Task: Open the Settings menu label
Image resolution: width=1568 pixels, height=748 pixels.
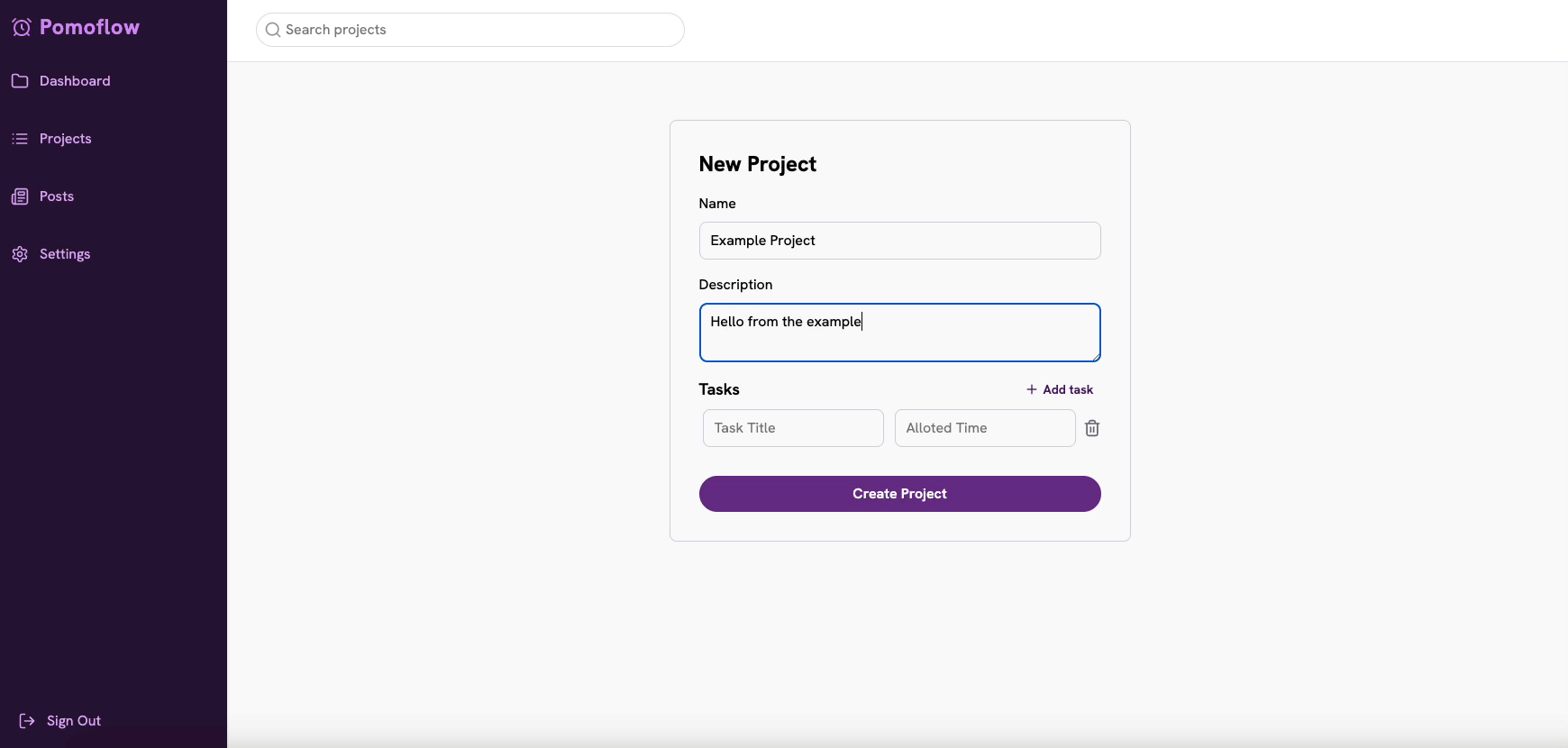Action: (x=65, y=254)
